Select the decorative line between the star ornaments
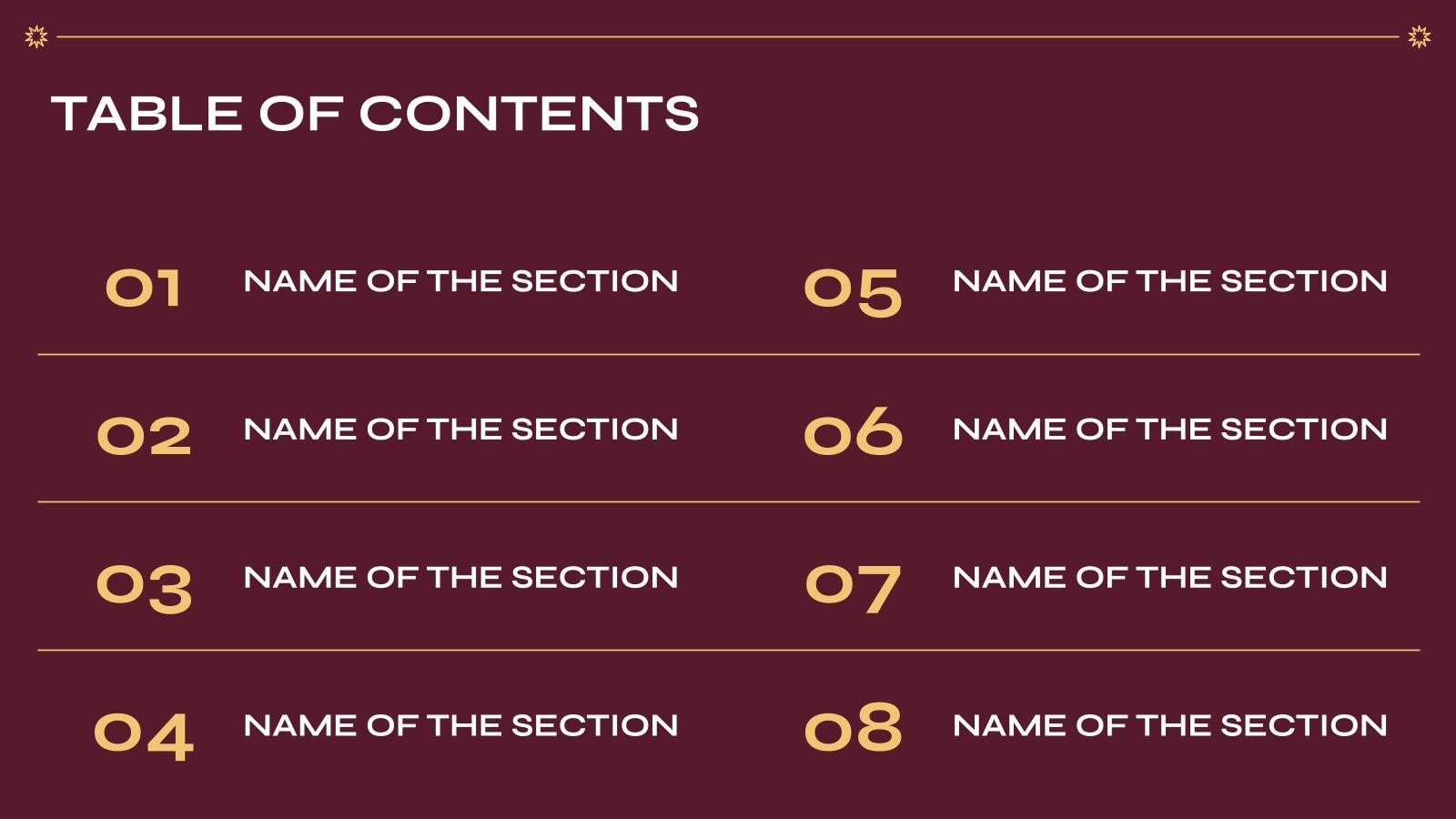1456x819 pixels. (x=728, y=37)
